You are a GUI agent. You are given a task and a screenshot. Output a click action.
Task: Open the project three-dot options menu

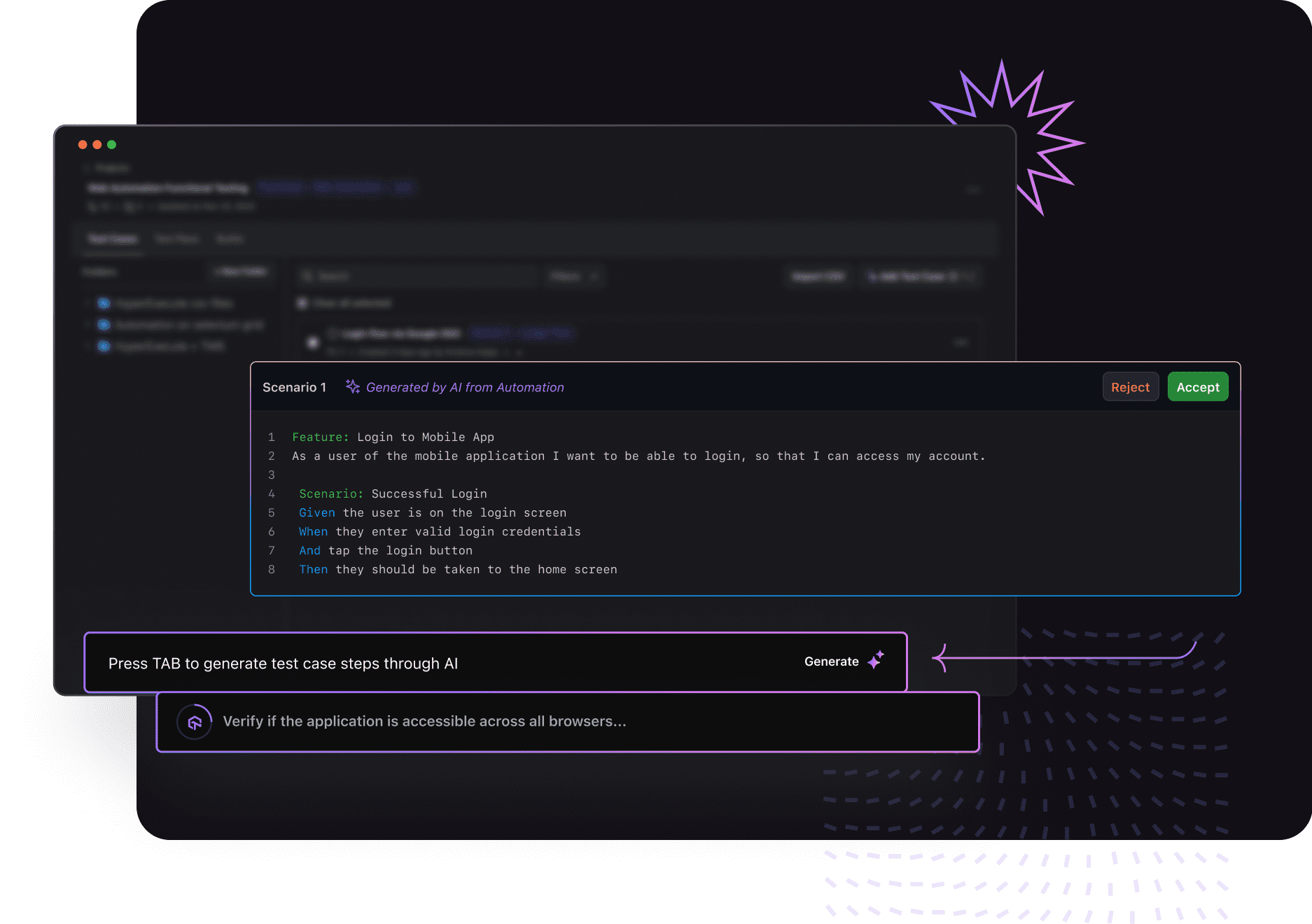coord(973,190)
